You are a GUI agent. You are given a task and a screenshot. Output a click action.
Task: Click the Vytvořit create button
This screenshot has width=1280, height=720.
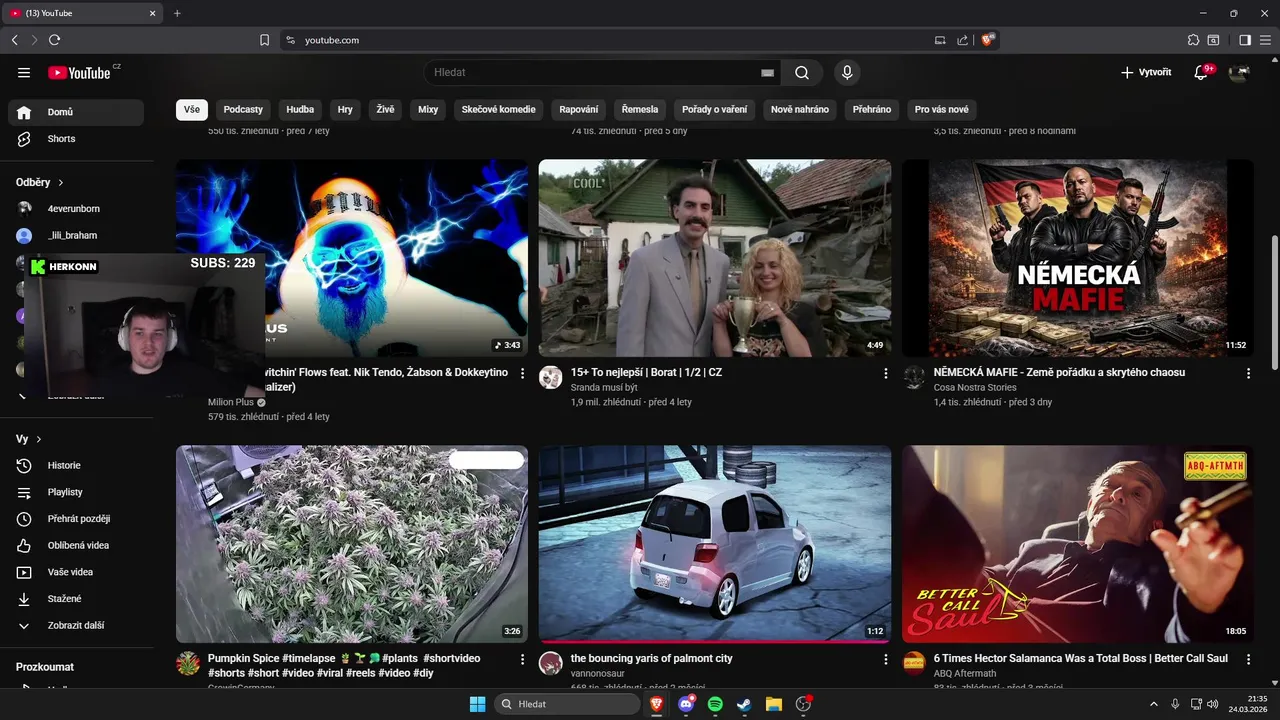(x=1146, y=72)
